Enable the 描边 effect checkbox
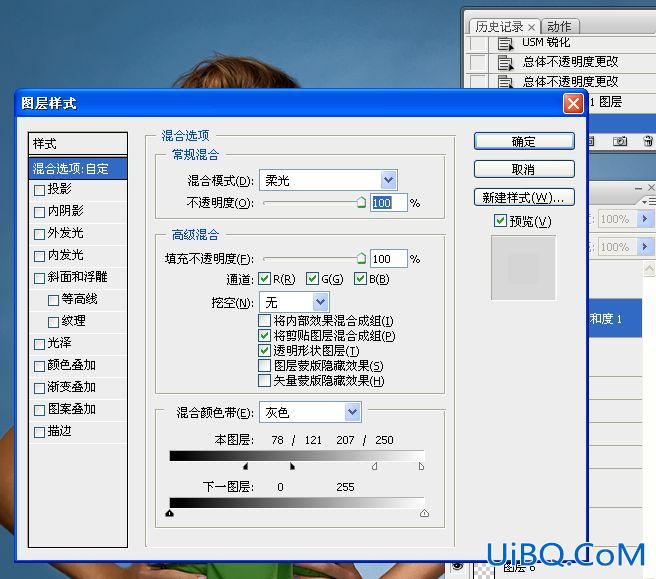This screenshot has height=579, width=656. (39, 432)
